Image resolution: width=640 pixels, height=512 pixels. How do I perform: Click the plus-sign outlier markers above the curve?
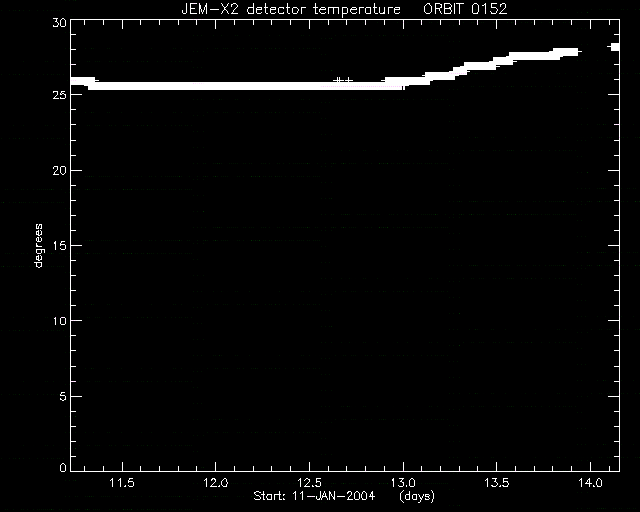pyautogui.click(x=343, y=80)
